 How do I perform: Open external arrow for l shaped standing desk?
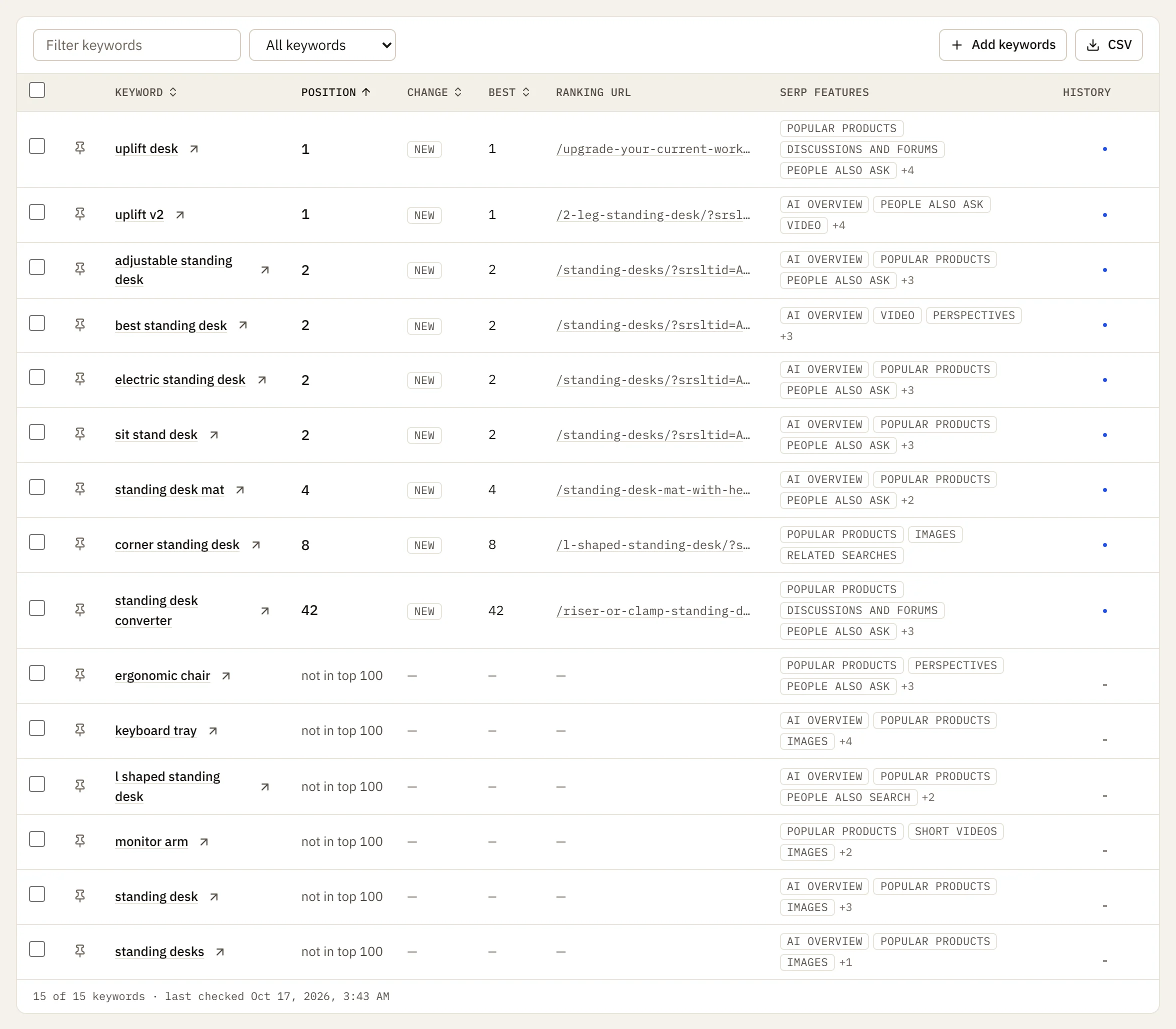(x=264, y=786)
